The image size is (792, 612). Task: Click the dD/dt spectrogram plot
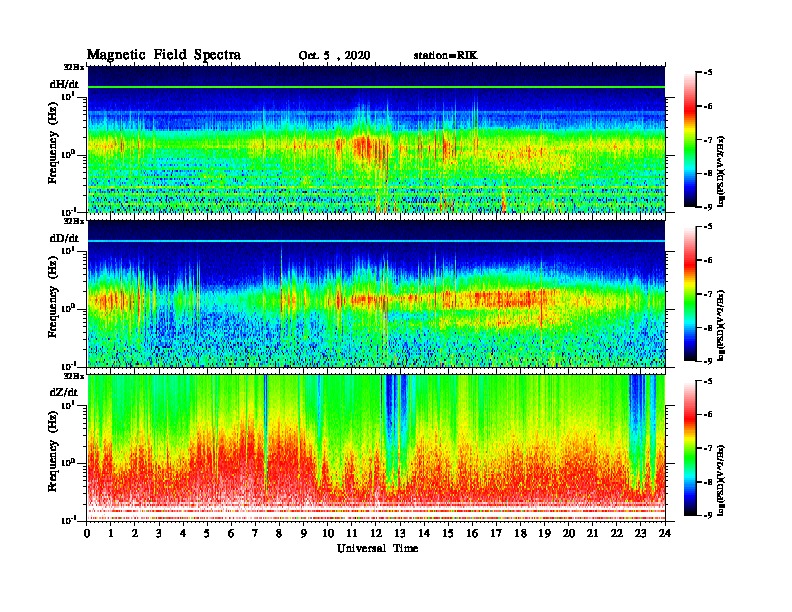pos(376,293)
